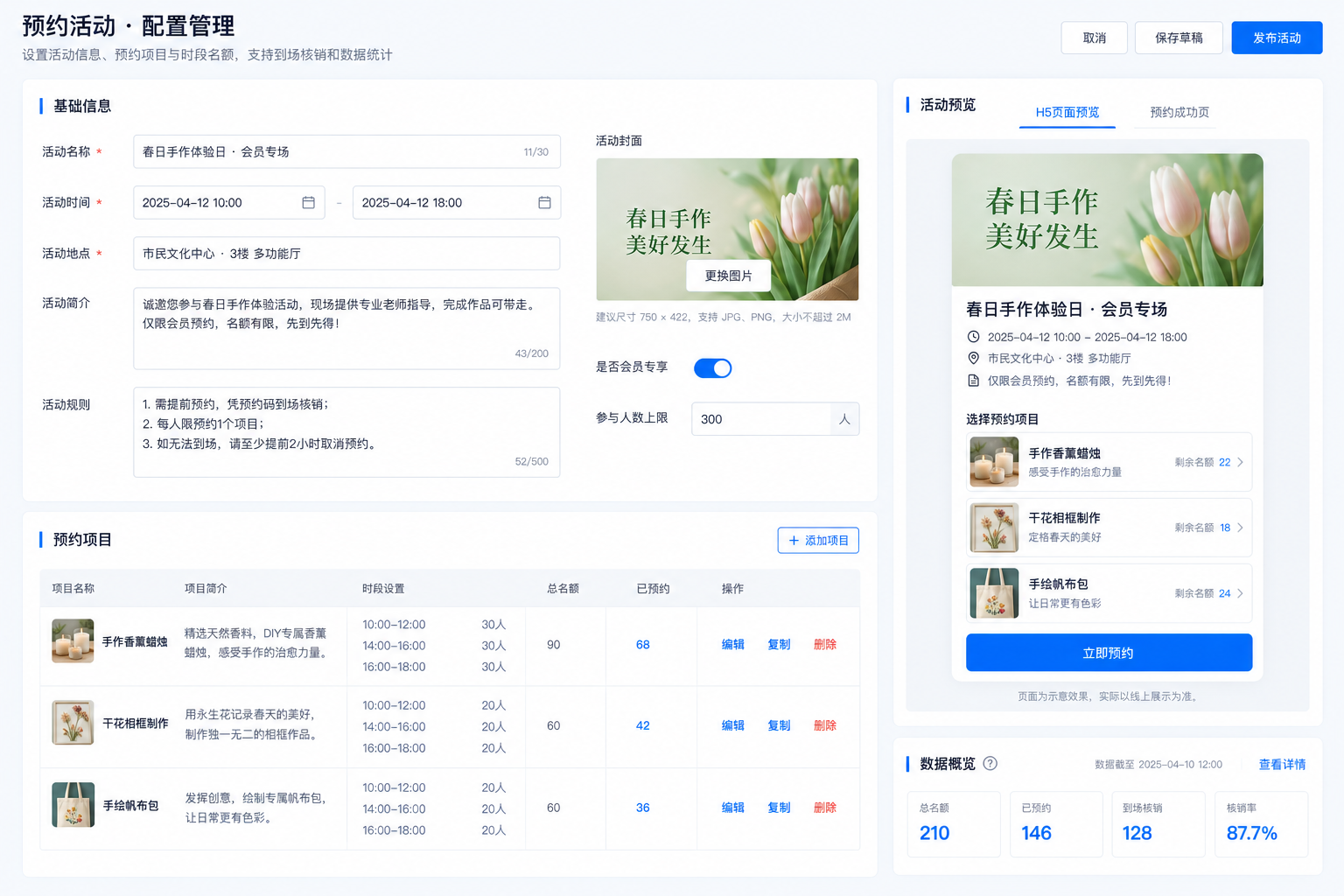The width and height of the screenshot is (1344, 896).
Task: Click the 干花相框制作 thumbnail in the table
Action: [73, 723]
